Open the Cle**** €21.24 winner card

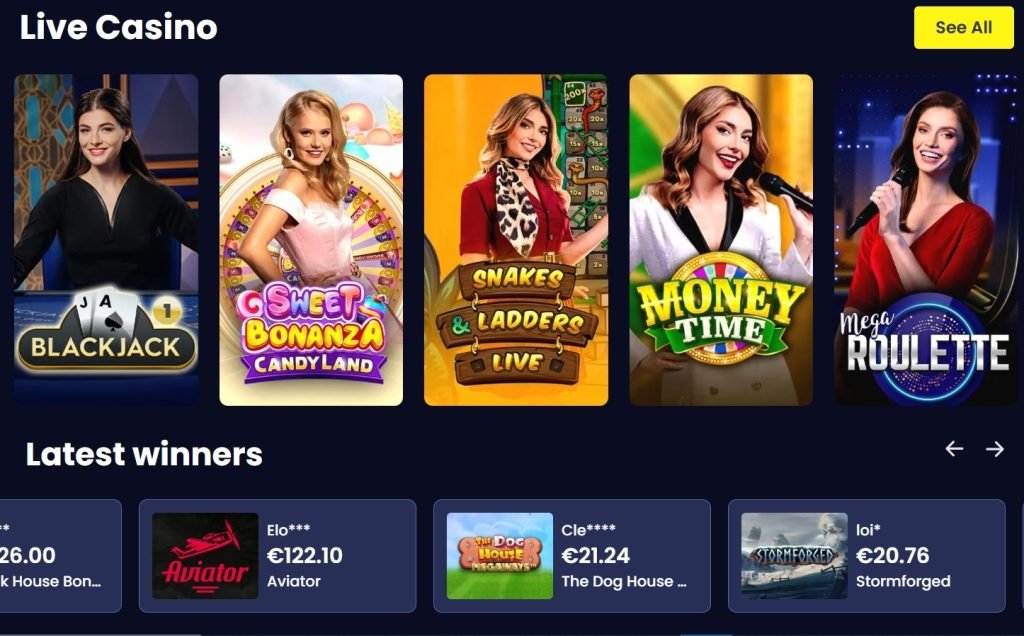572,556
